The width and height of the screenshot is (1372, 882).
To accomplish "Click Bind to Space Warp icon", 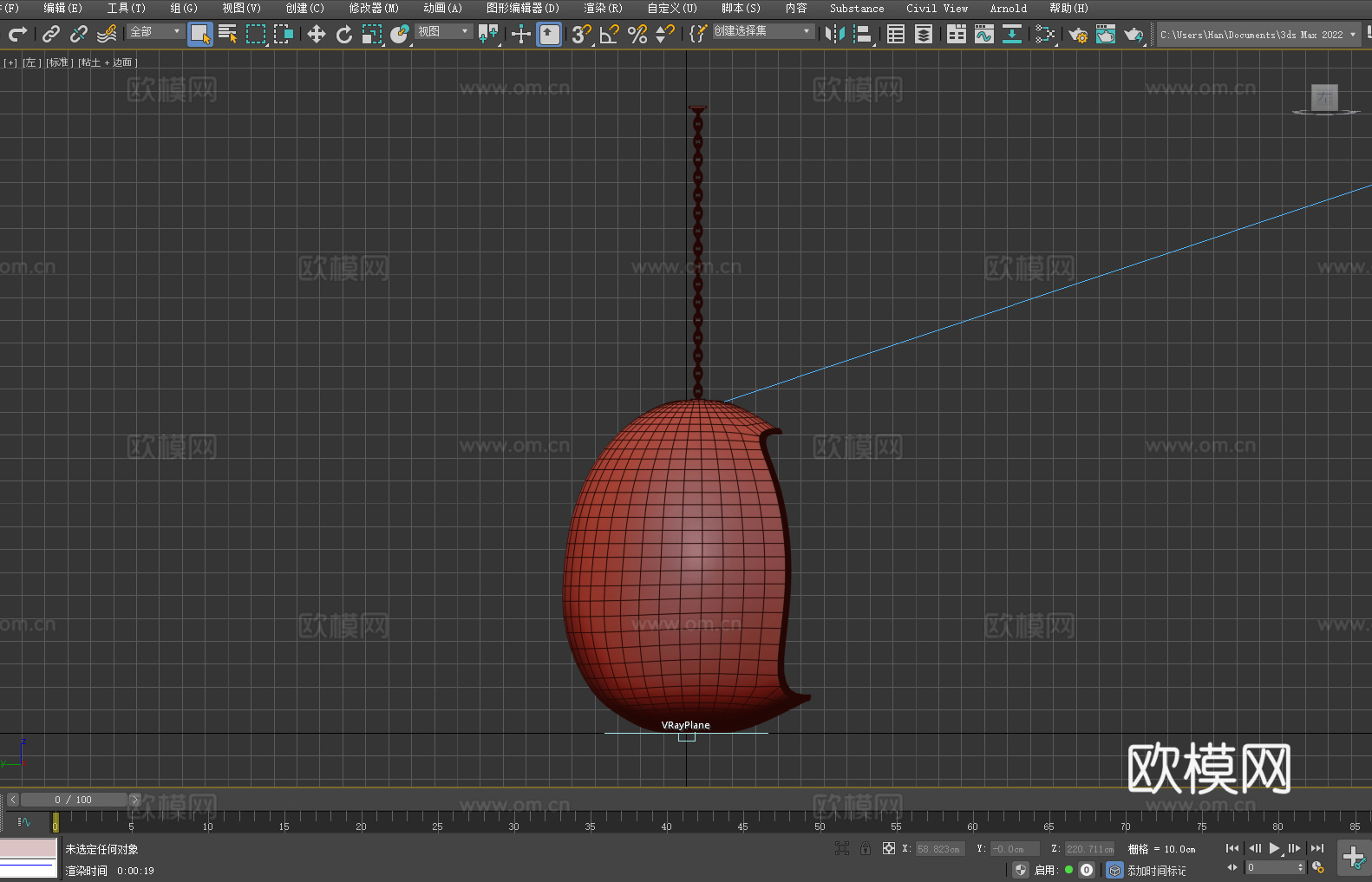I will point(107,34).
